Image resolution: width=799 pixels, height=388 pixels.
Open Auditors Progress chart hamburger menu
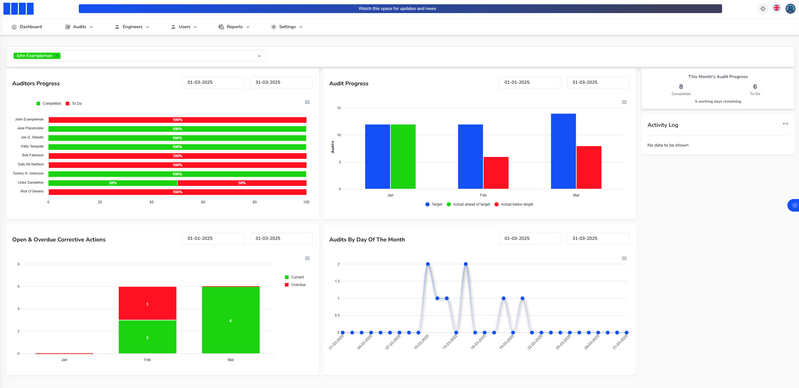point(307,102)
